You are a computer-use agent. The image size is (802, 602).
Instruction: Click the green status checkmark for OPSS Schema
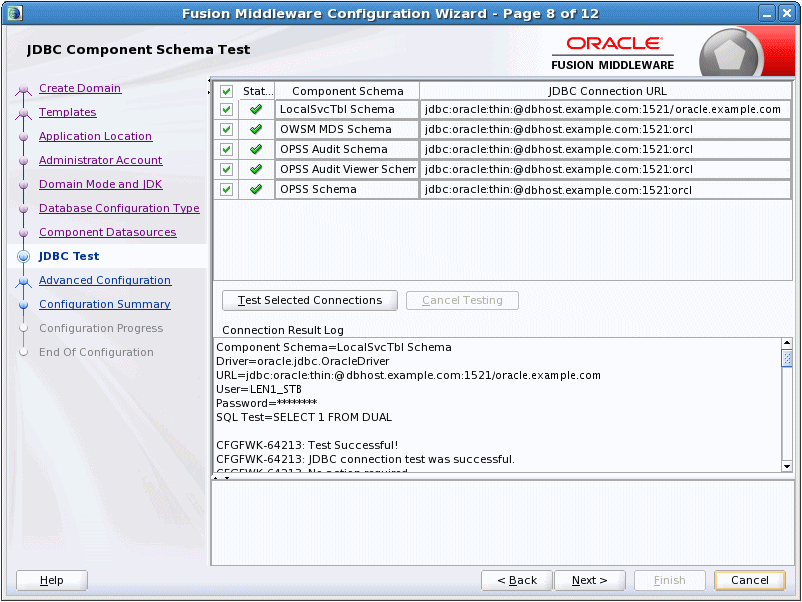pos(256,189)
